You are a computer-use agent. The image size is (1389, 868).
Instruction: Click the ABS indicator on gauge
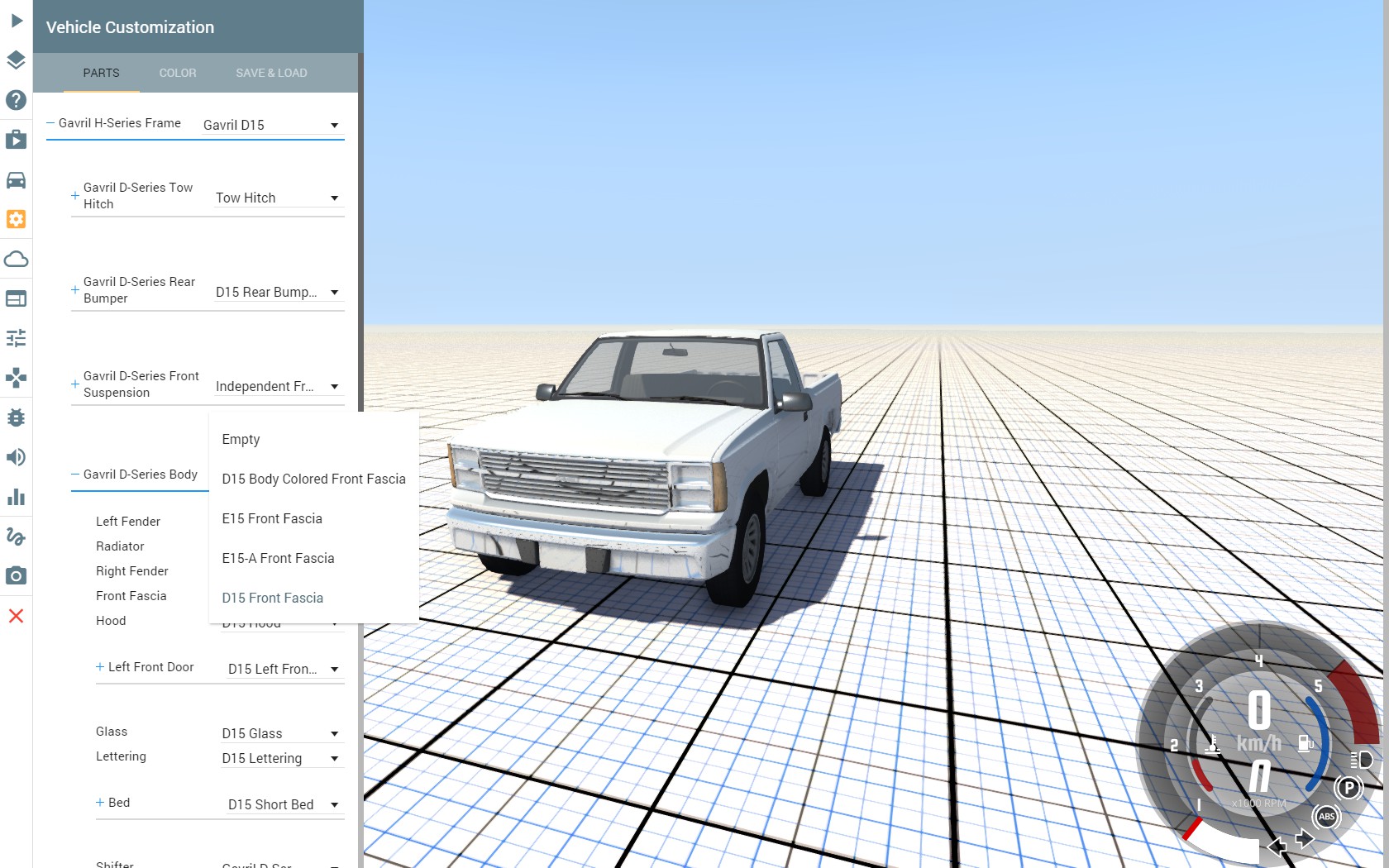point(1326,817)
